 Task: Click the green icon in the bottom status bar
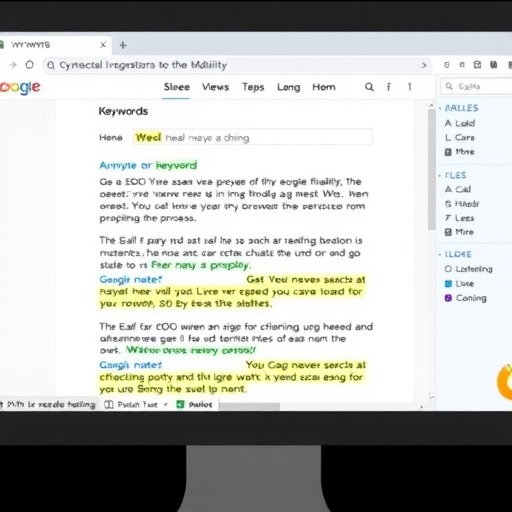pos(180,404)
